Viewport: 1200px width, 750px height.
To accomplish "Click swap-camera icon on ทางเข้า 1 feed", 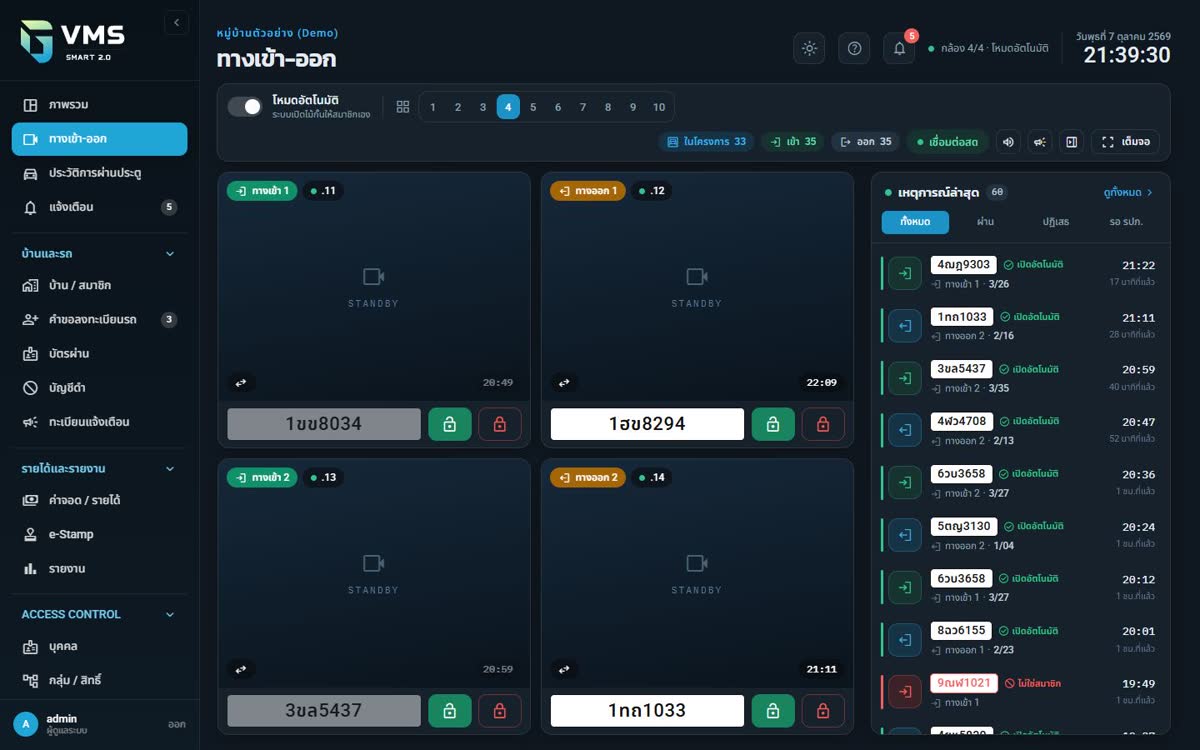I will coord(241,382).
